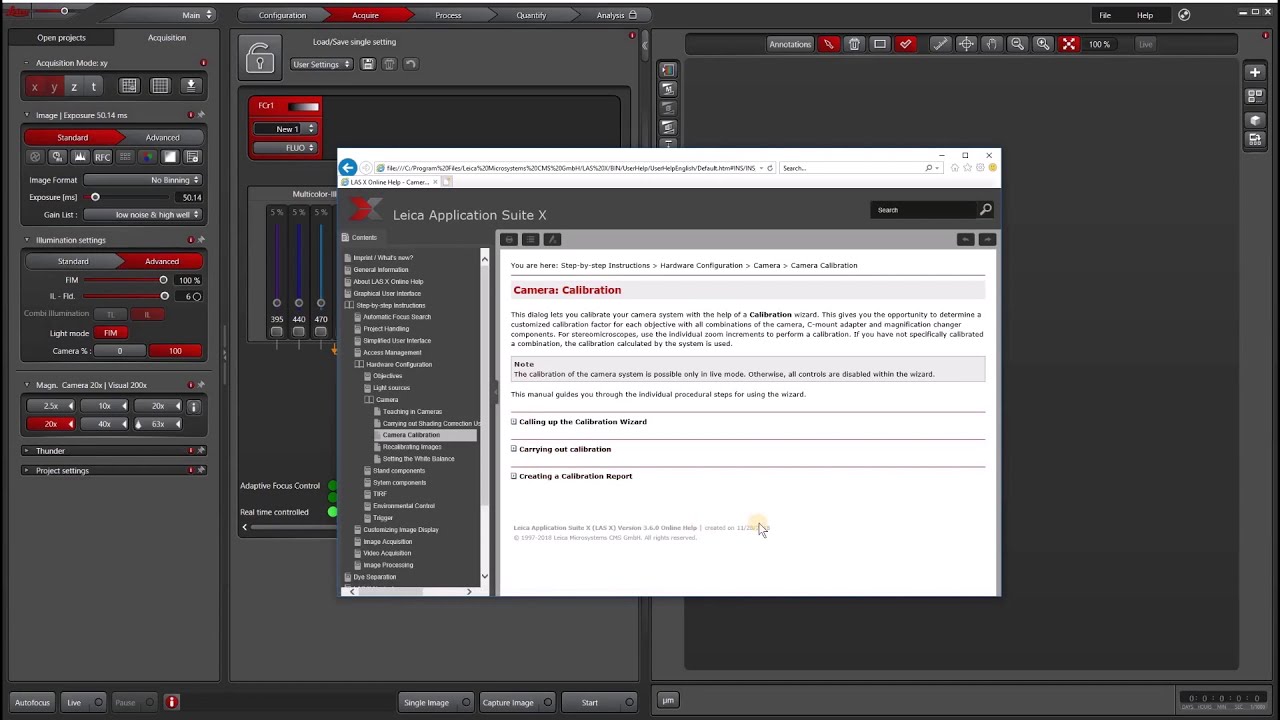Adjust the IL-Fld slider handle

(x=164, y=296)
